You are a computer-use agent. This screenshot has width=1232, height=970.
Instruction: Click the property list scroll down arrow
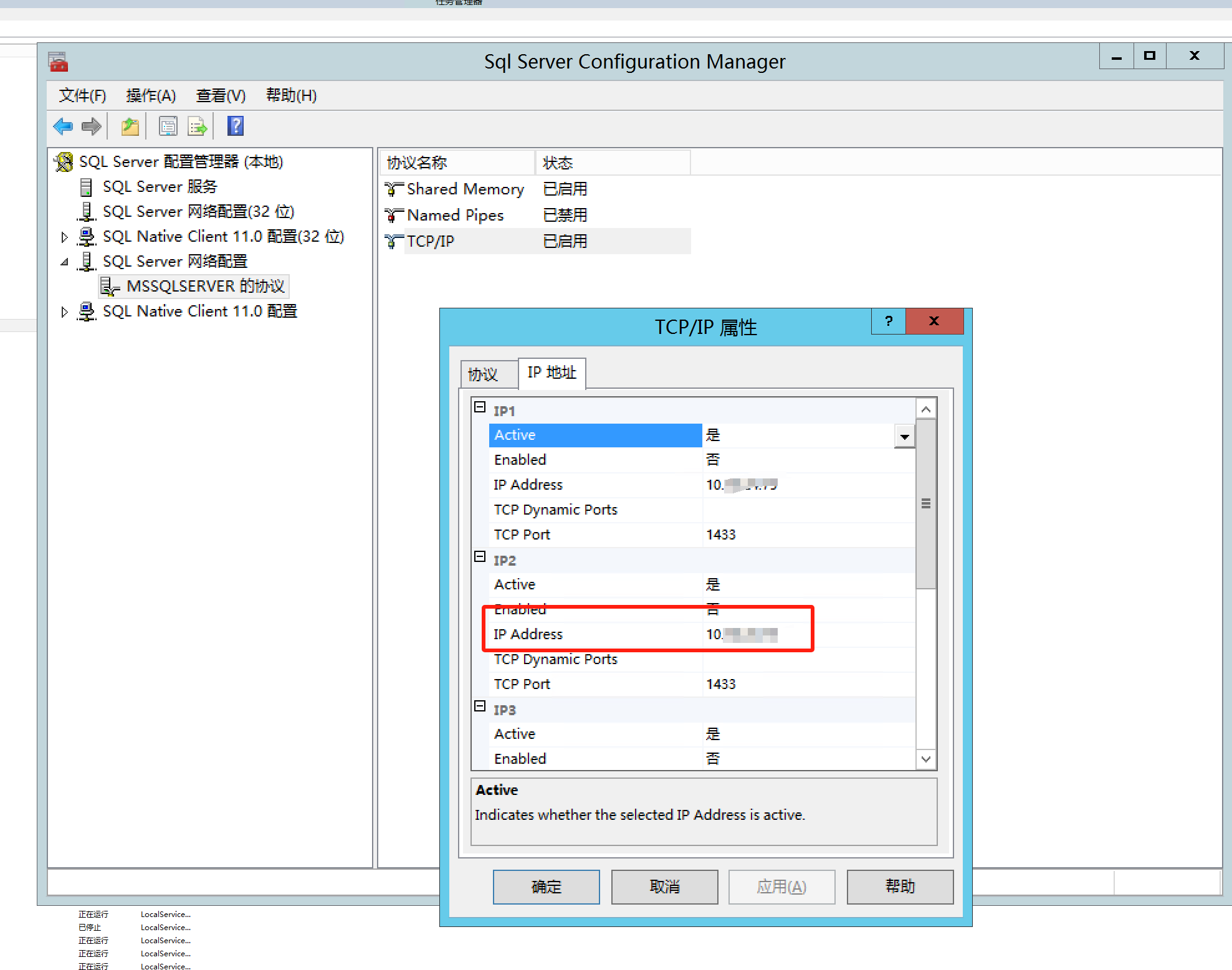click(926, 759)
